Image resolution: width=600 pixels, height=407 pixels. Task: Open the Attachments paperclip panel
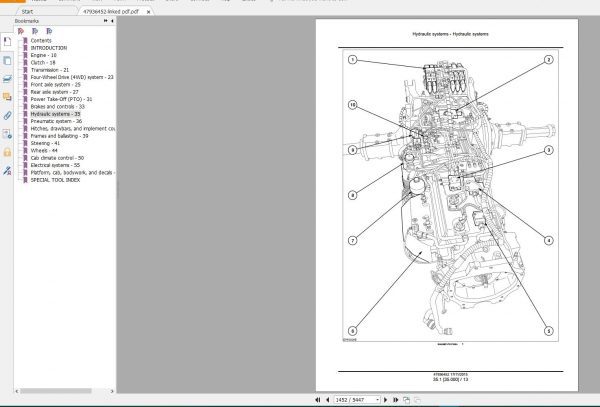[x=7, y=115]
